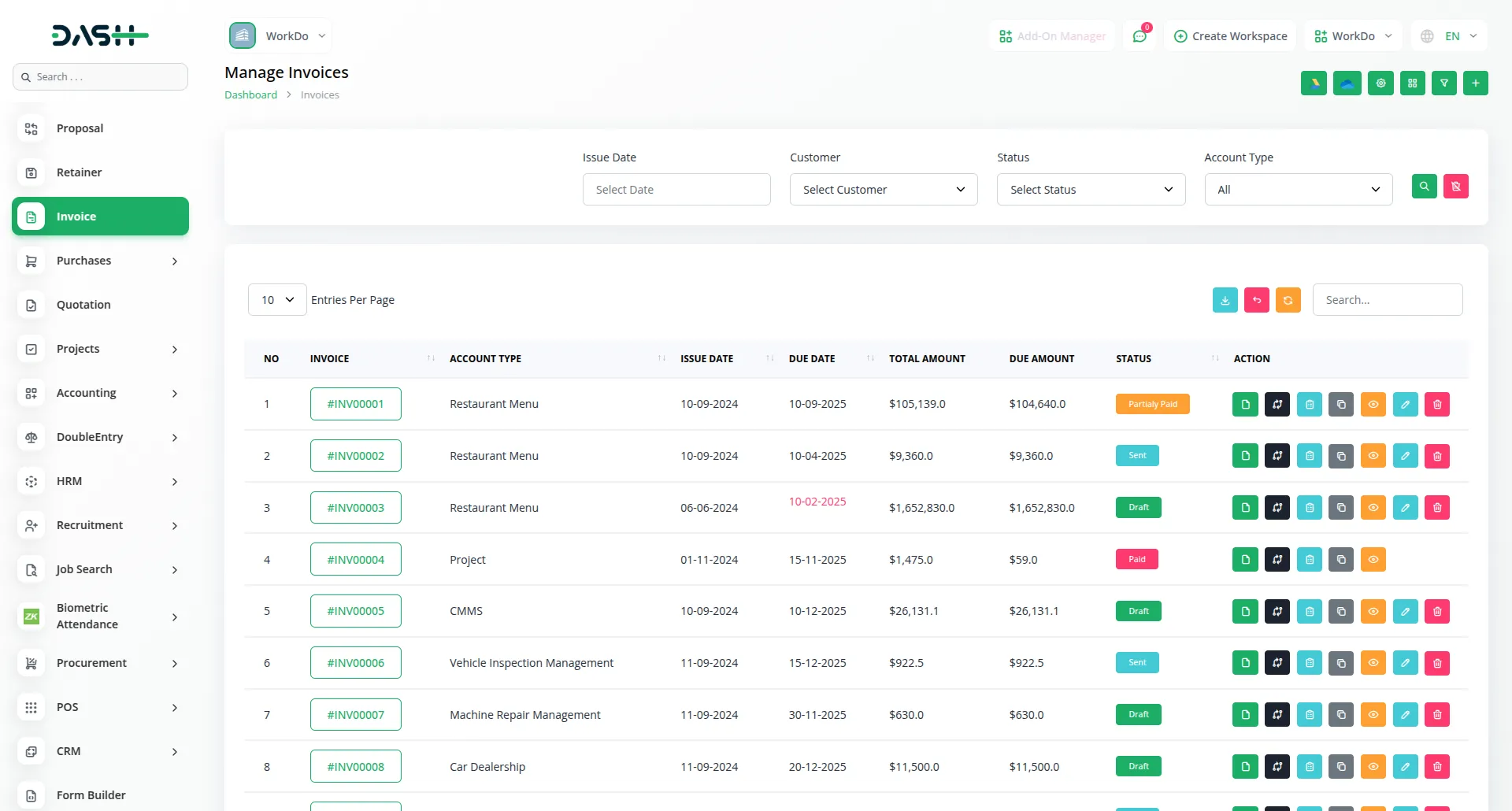This screenshot has width=1512, height=811.
Task: Click the black sync icon for #INV00005
Action: [x=1277, y=612]
